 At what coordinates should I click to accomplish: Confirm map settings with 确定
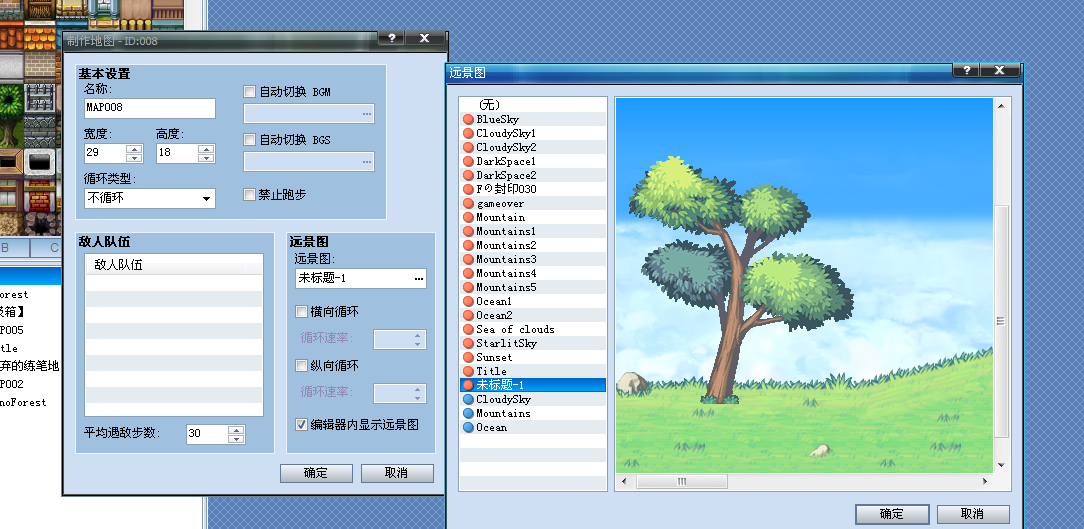316,473
